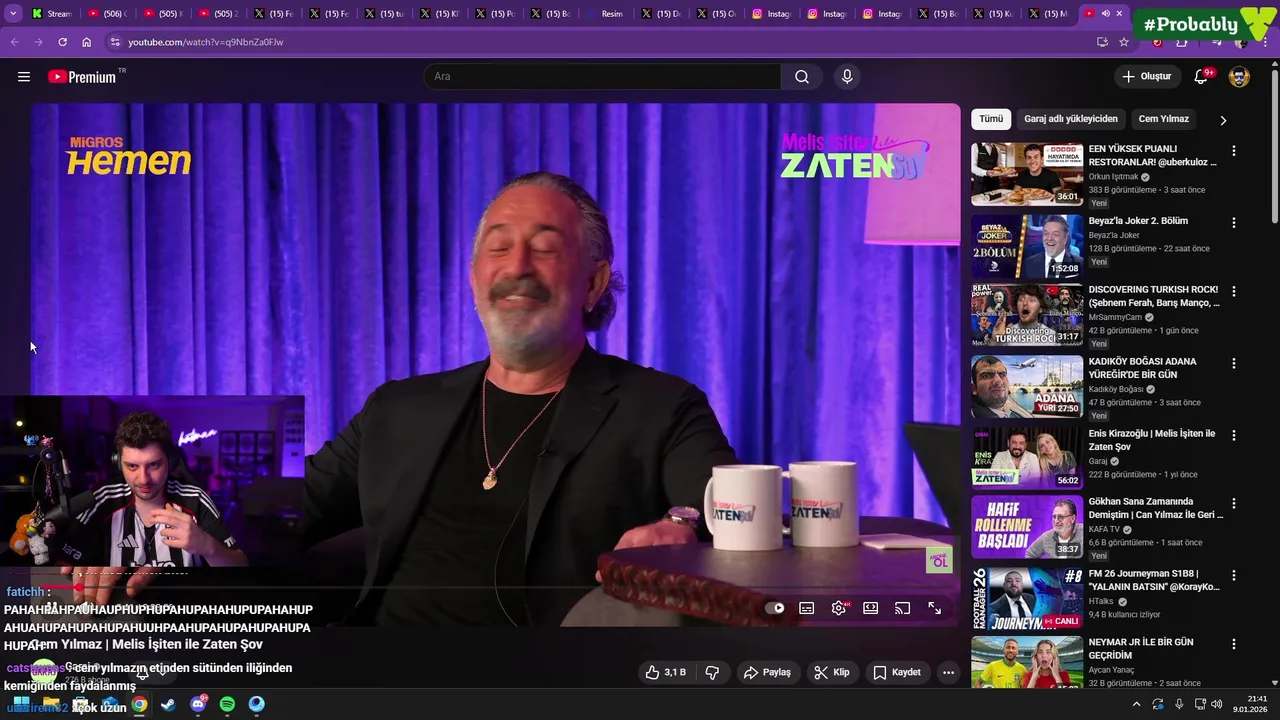
Task: Select the Cem Yılmaz filter chip
Action: [1164, 119]
